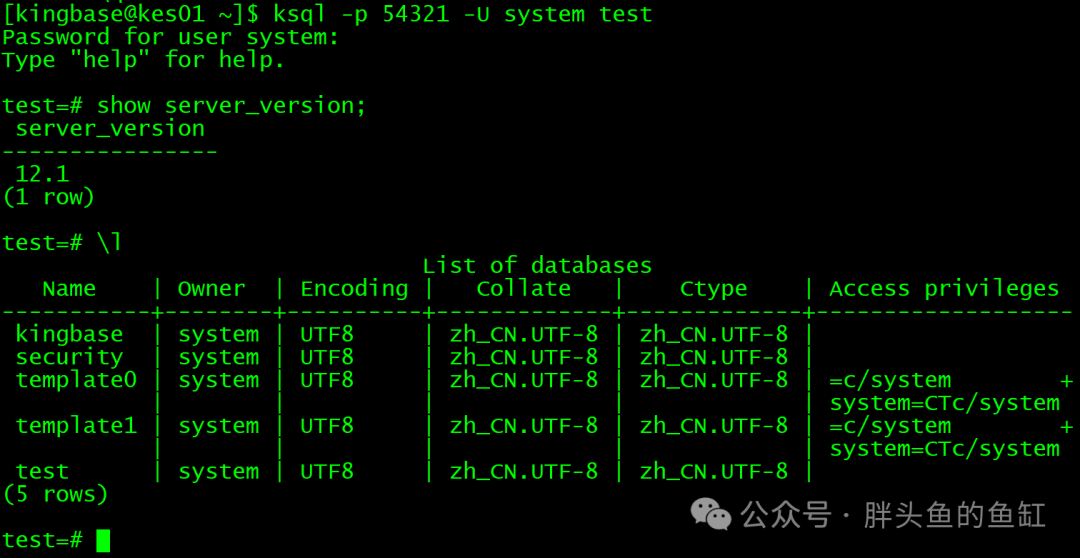The height and width of the screenshot is (558, 1080).
Task: Click the "(1 row)" result count
Action: pyautogui.click(x=49, y=197)
